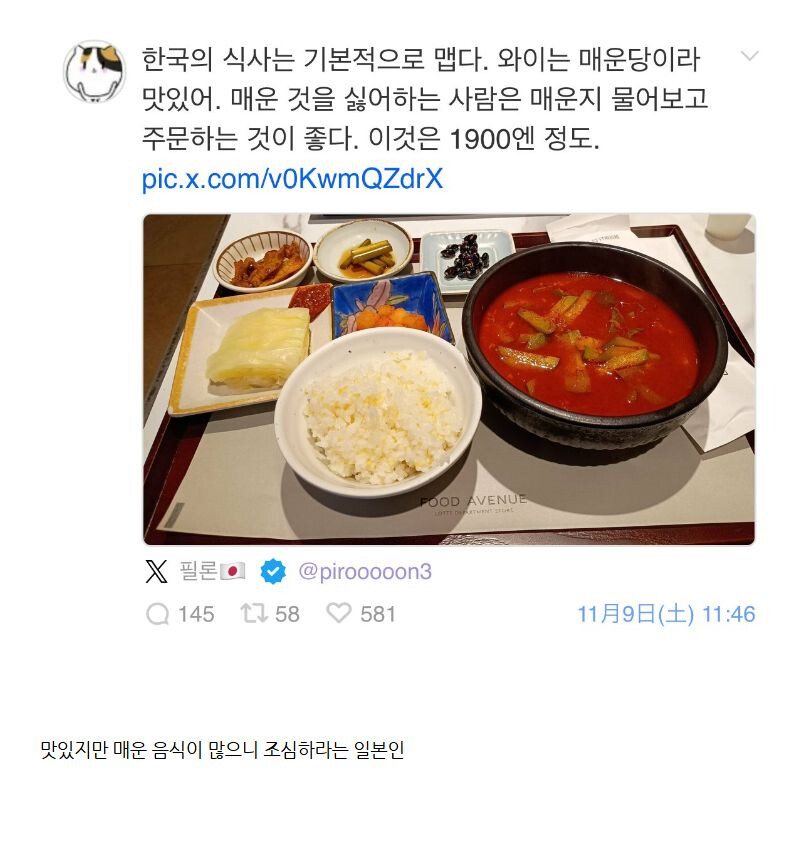
Task: Click the blue verified badge
Action: coord(273,571)
